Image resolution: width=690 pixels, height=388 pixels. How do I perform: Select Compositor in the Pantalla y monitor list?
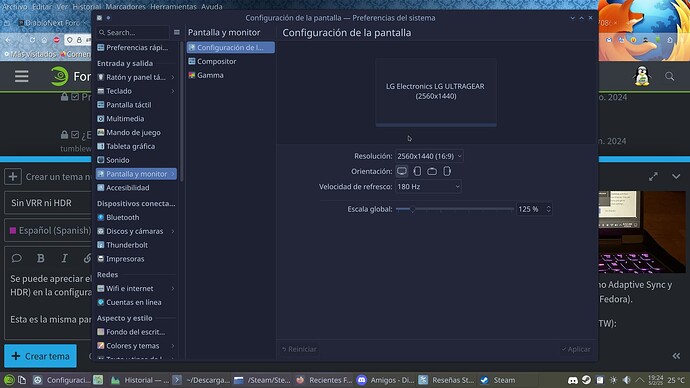coord(231,61)
